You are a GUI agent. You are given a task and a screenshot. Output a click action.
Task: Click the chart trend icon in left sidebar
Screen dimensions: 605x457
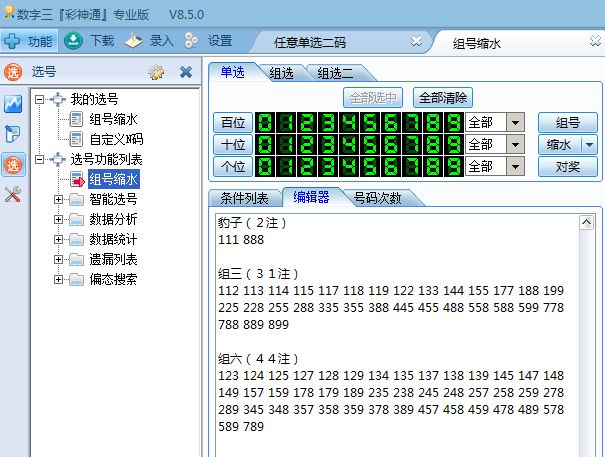click(x=13, y=104)
